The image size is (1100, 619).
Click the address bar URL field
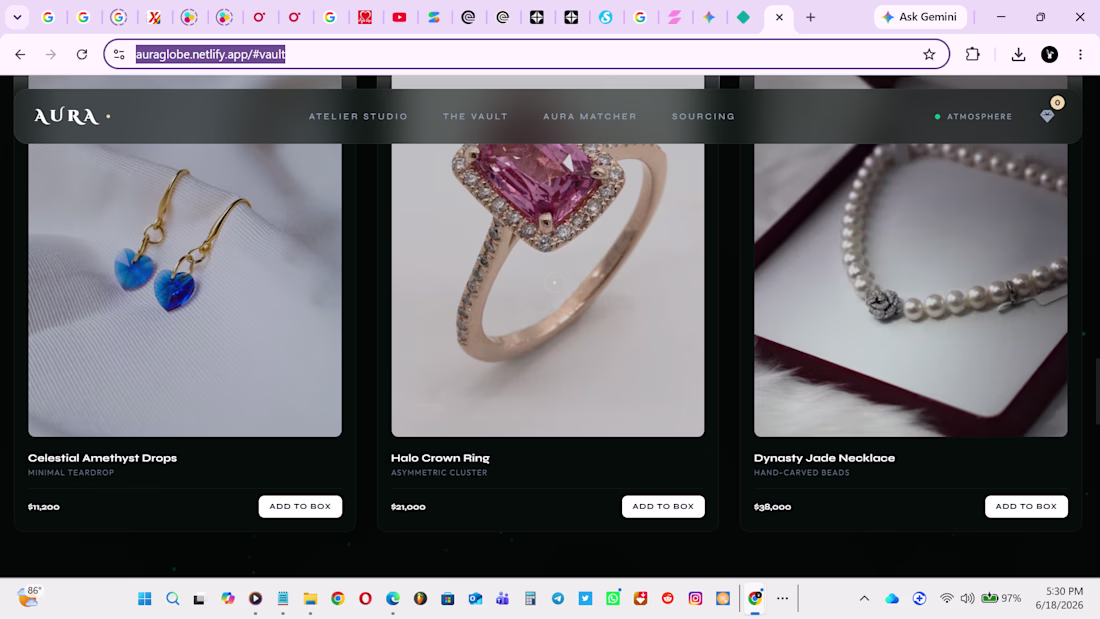tap(526, 54)
